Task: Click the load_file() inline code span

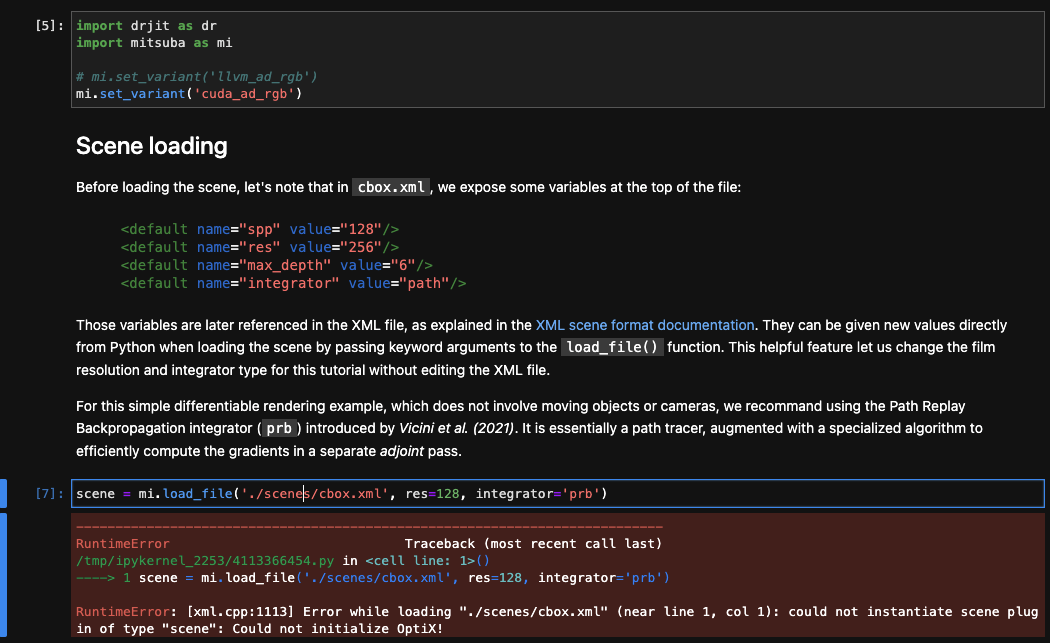Action: pos(612,347)
